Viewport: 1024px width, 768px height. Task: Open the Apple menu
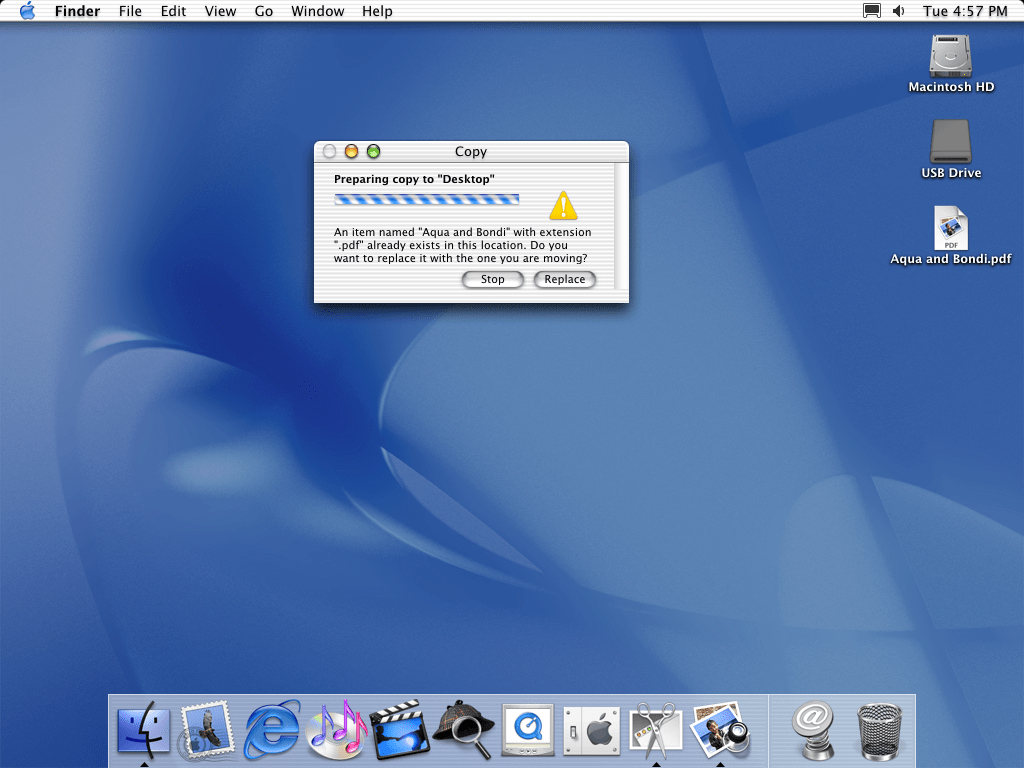(27, 11)
